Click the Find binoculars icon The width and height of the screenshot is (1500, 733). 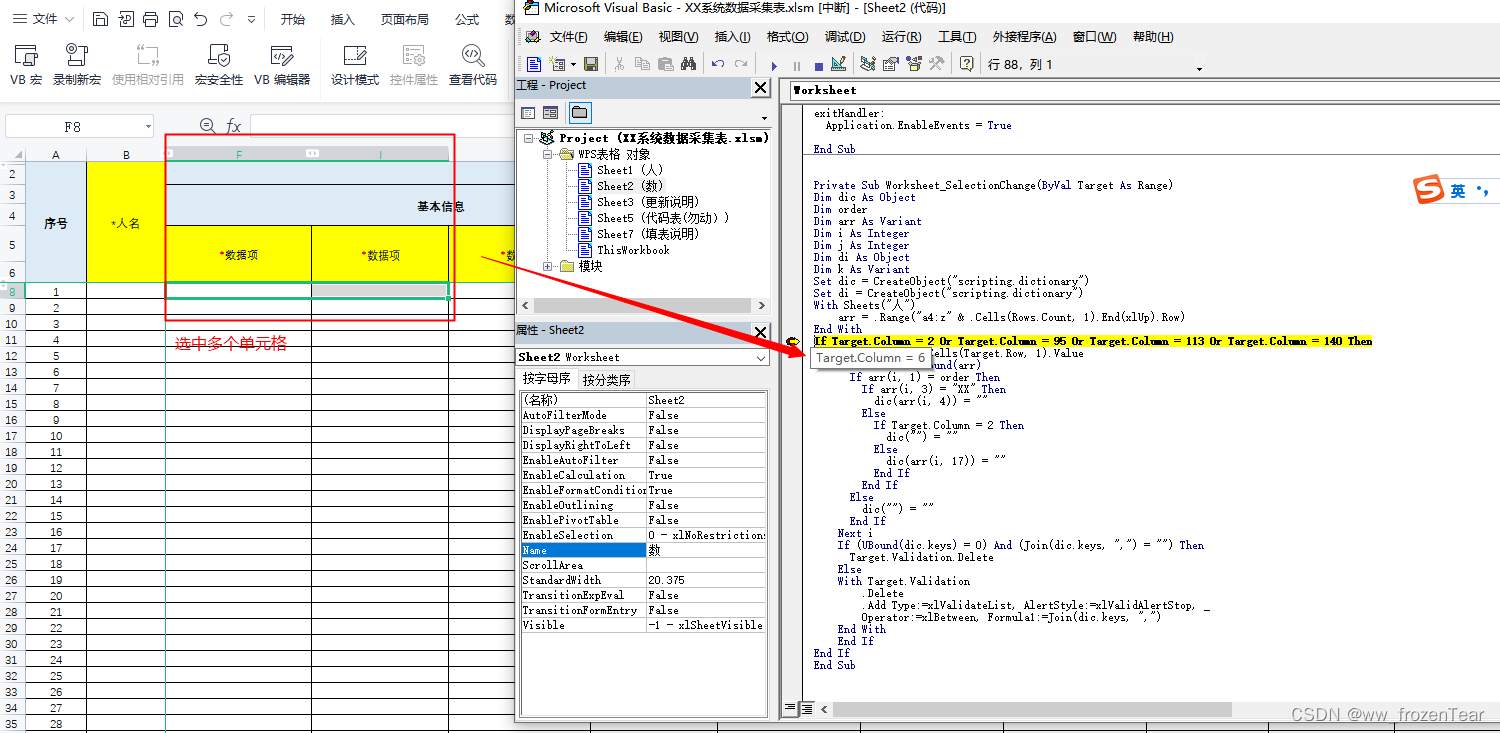(x=689, y=64)
